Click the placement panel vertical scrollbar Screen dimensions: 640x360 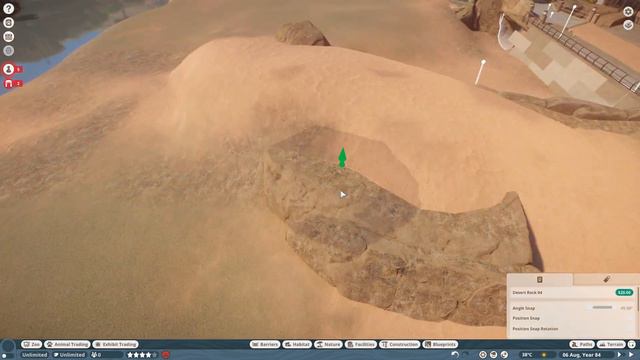638,298
